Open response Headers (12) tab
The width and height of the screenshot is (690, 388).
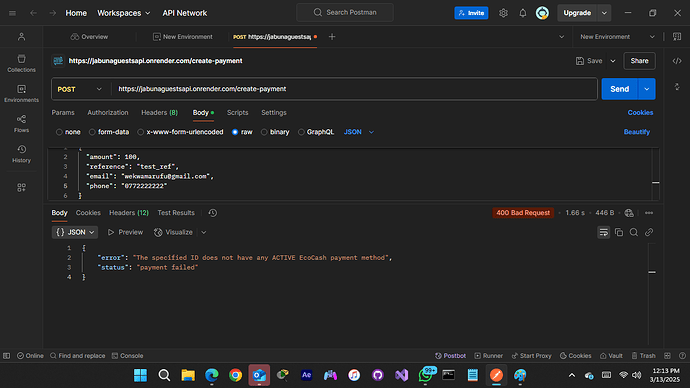click(x=129, y=213)
